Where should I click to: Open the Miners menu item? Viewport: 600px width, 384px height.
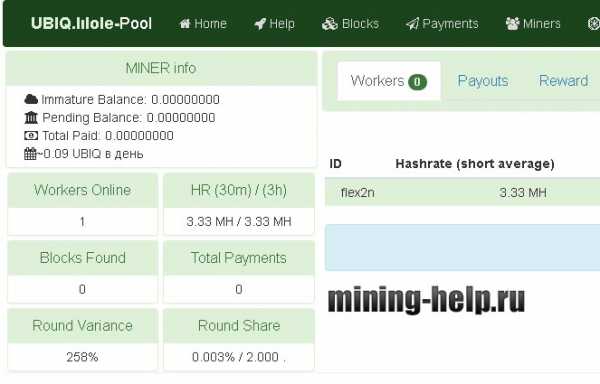point(533,24)
